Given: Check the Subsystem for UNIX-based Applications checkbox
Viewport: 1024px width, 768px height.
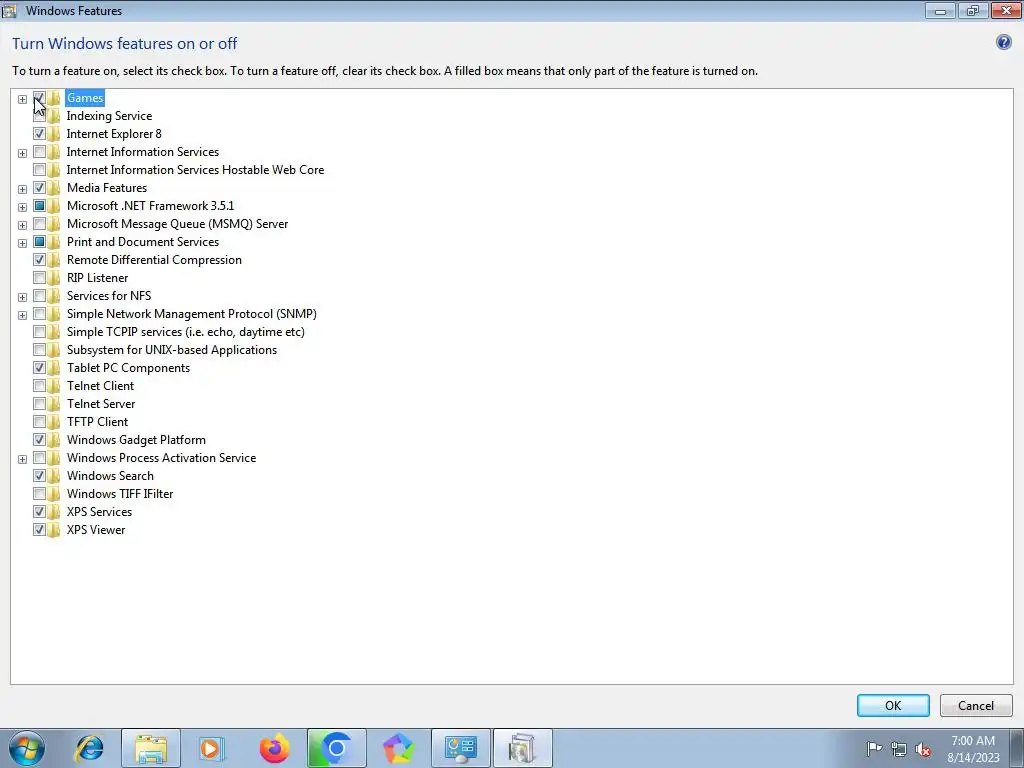Looking at the screenshot, I should pos(39,350).
